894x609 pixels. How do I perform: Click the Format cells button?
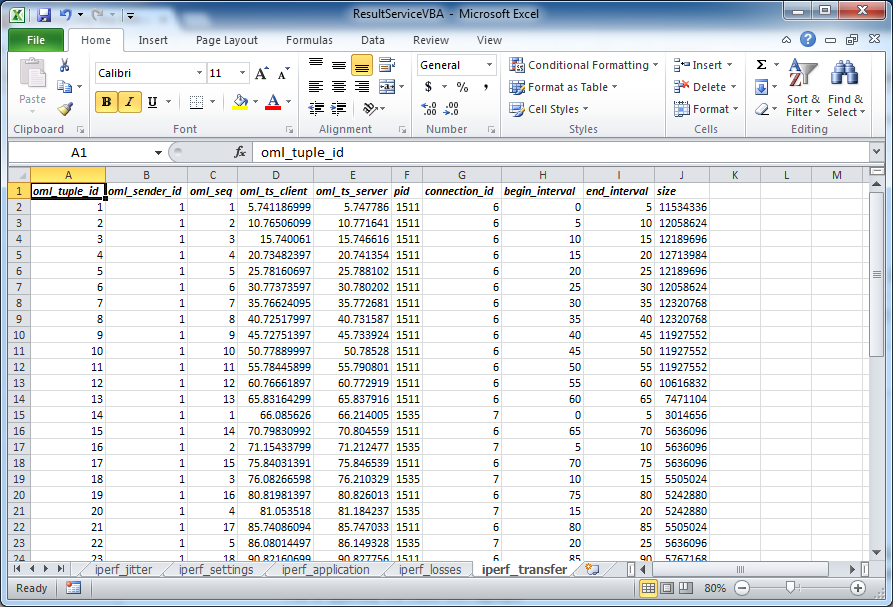click(706, 109)
